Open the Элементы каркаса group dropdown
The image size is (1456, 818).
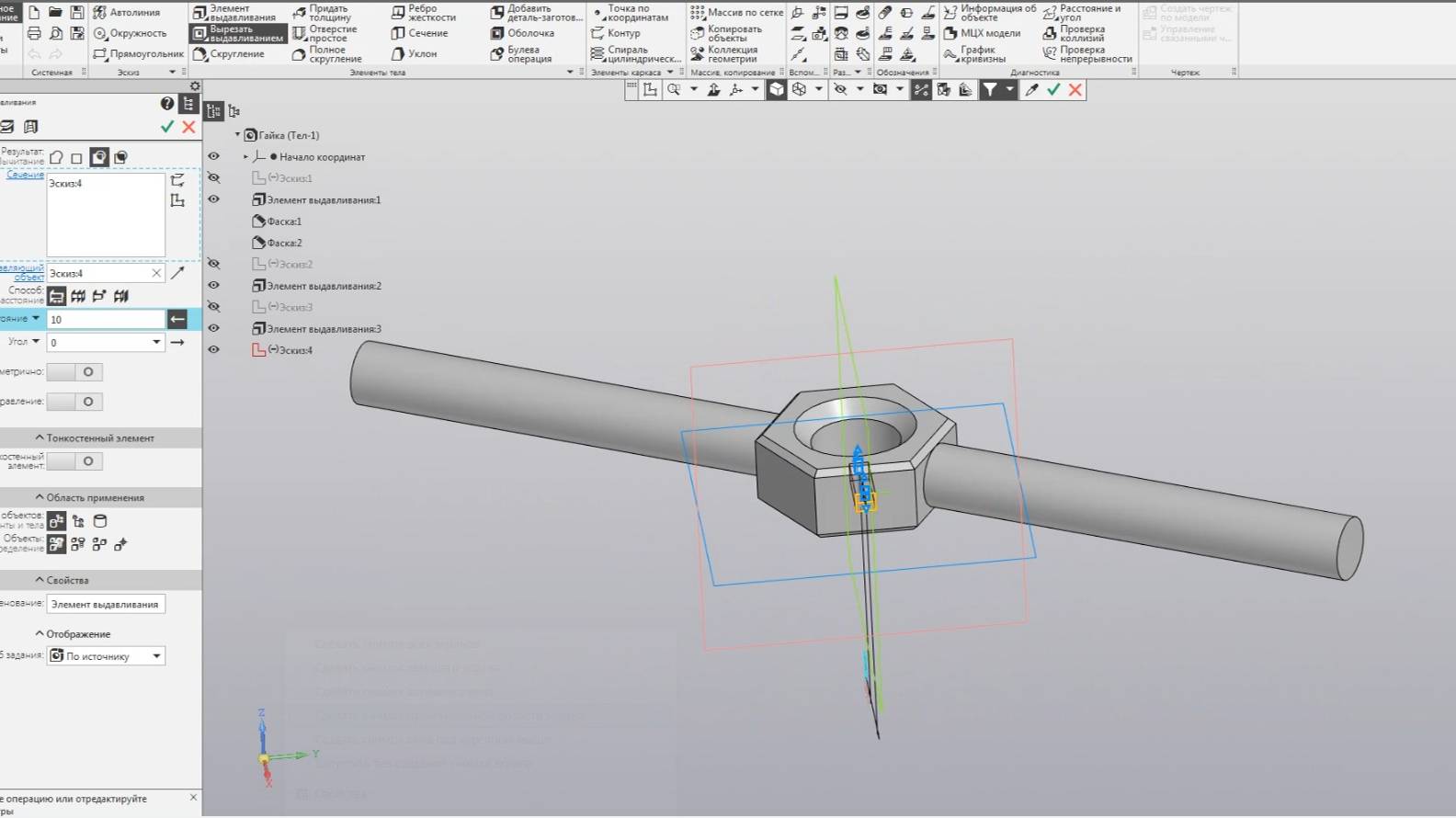(670, 72)
